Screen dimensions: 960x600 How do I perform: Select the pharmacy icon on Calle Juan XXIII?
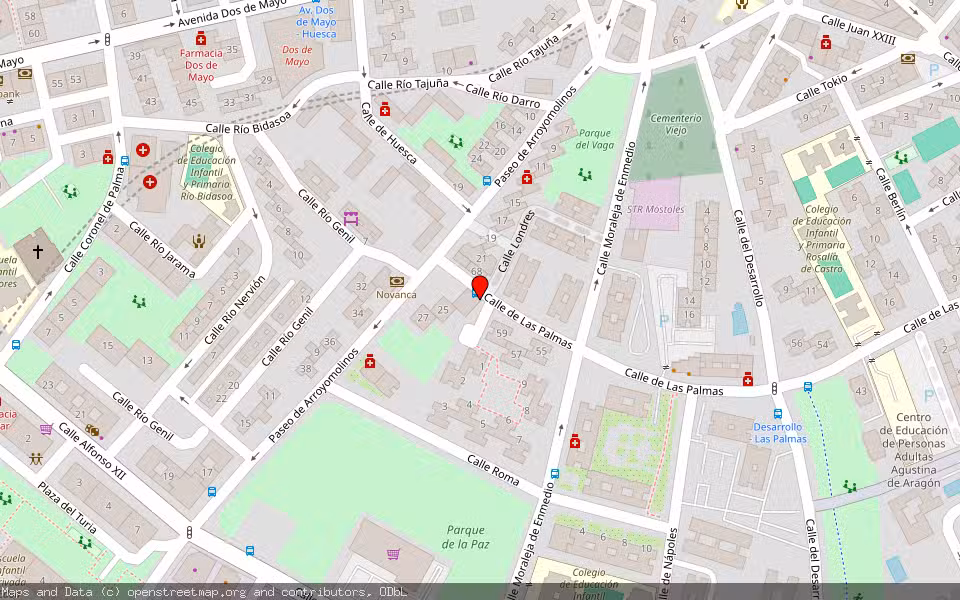click(826, 42)
